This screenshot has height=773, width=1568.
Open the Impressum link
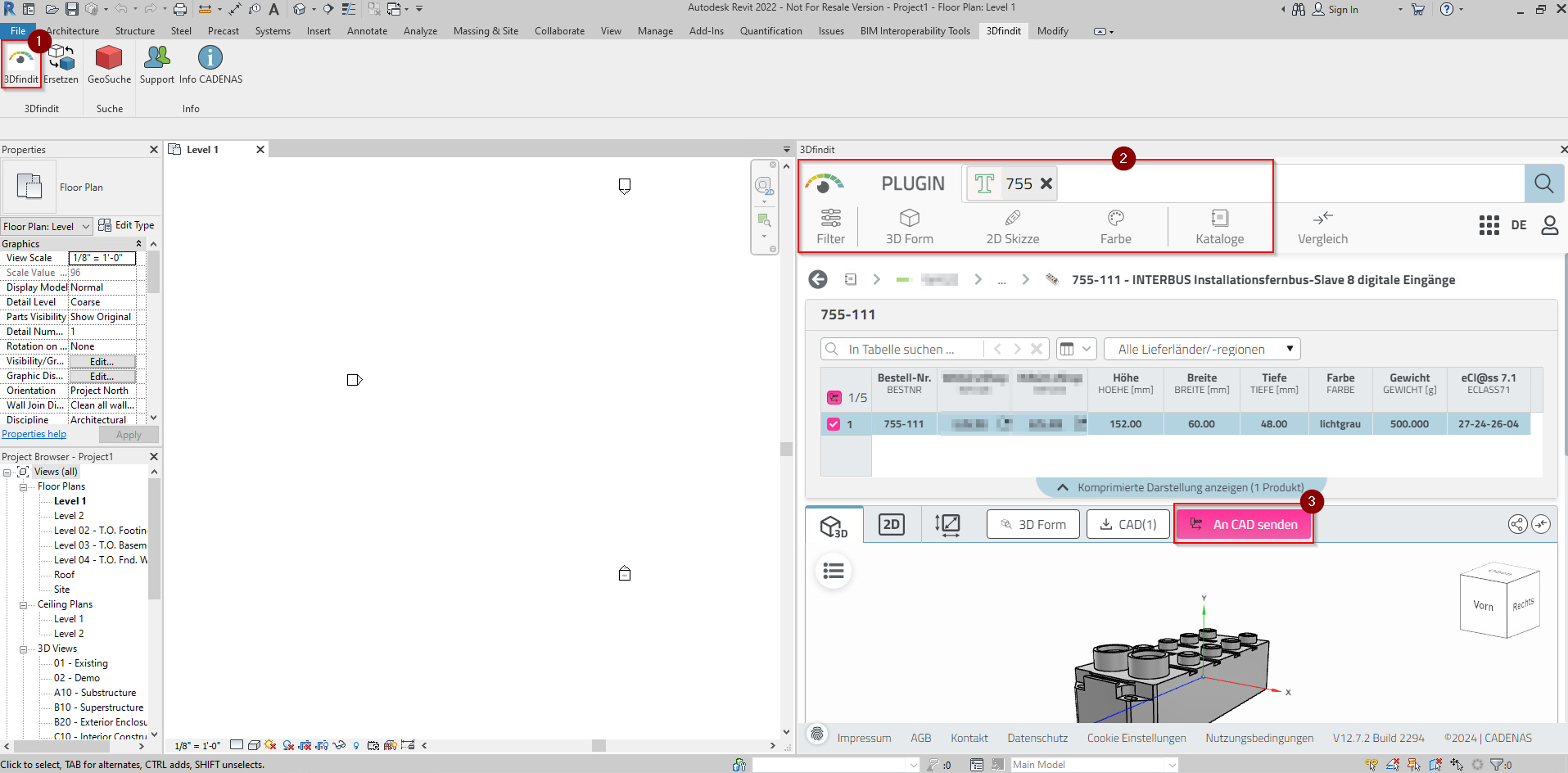click(x=864, y=738)
